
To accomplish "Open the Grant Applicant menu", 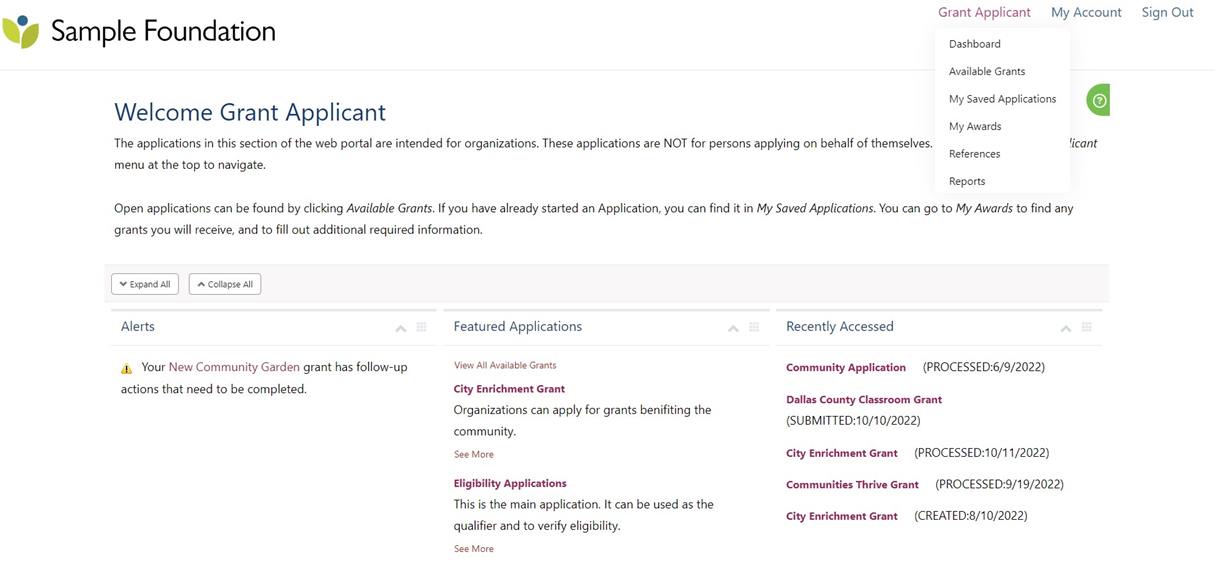I will click(984, 12).
